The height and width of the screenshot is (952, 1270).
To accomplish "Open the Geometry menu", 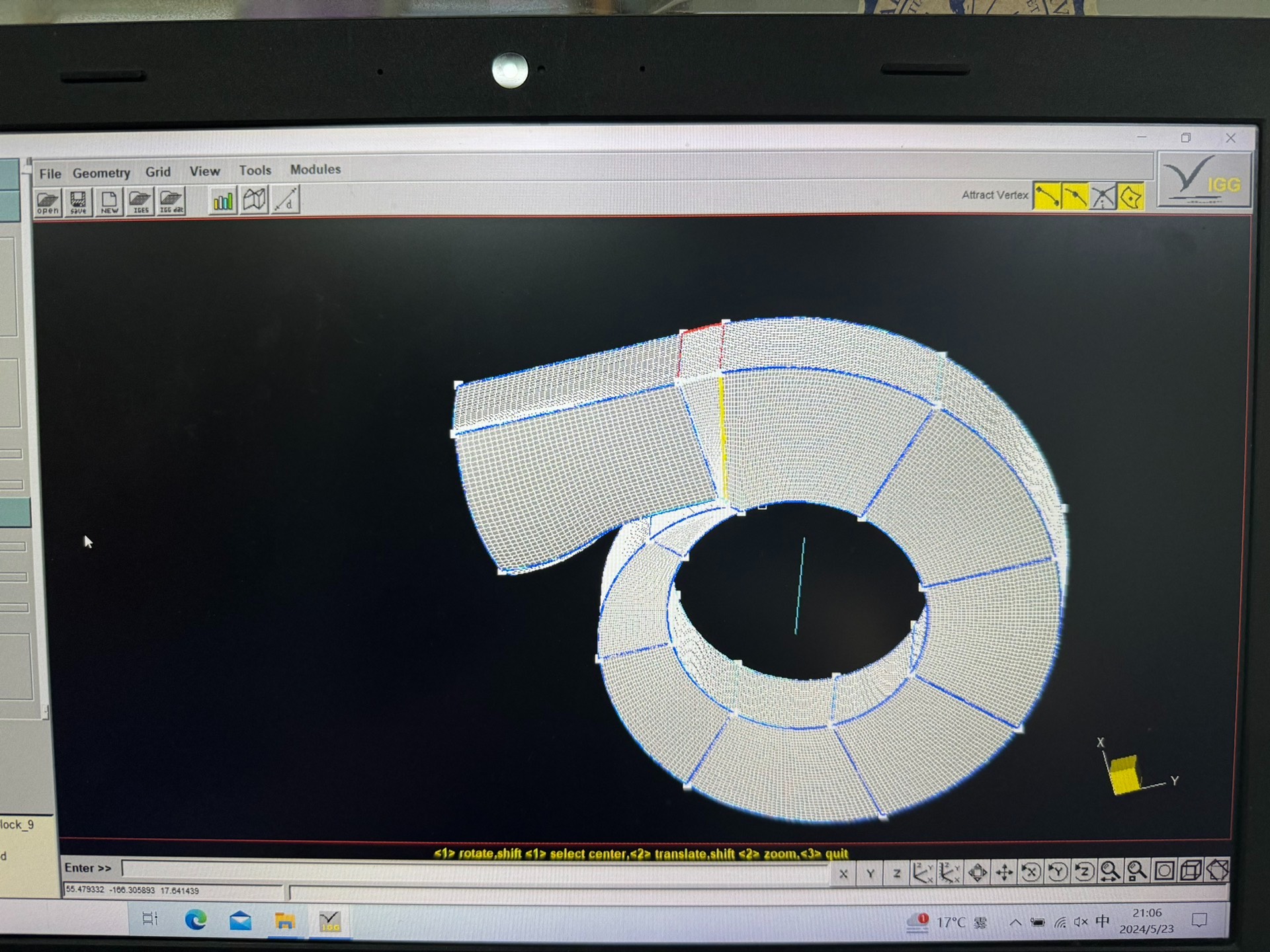I will tap(101, 173).
